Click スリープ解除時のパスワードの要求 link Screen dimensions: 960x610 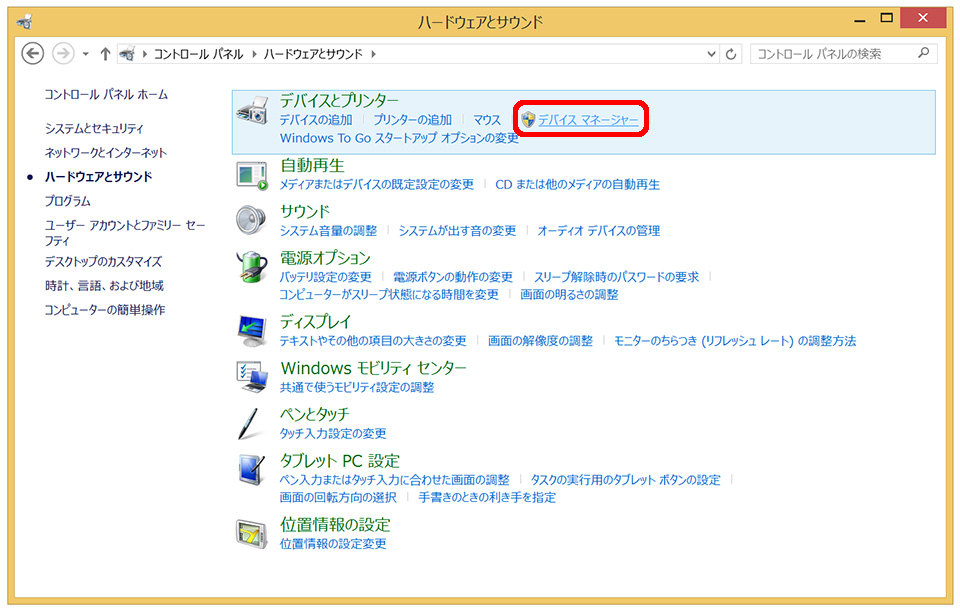click(x=617, y=277)
